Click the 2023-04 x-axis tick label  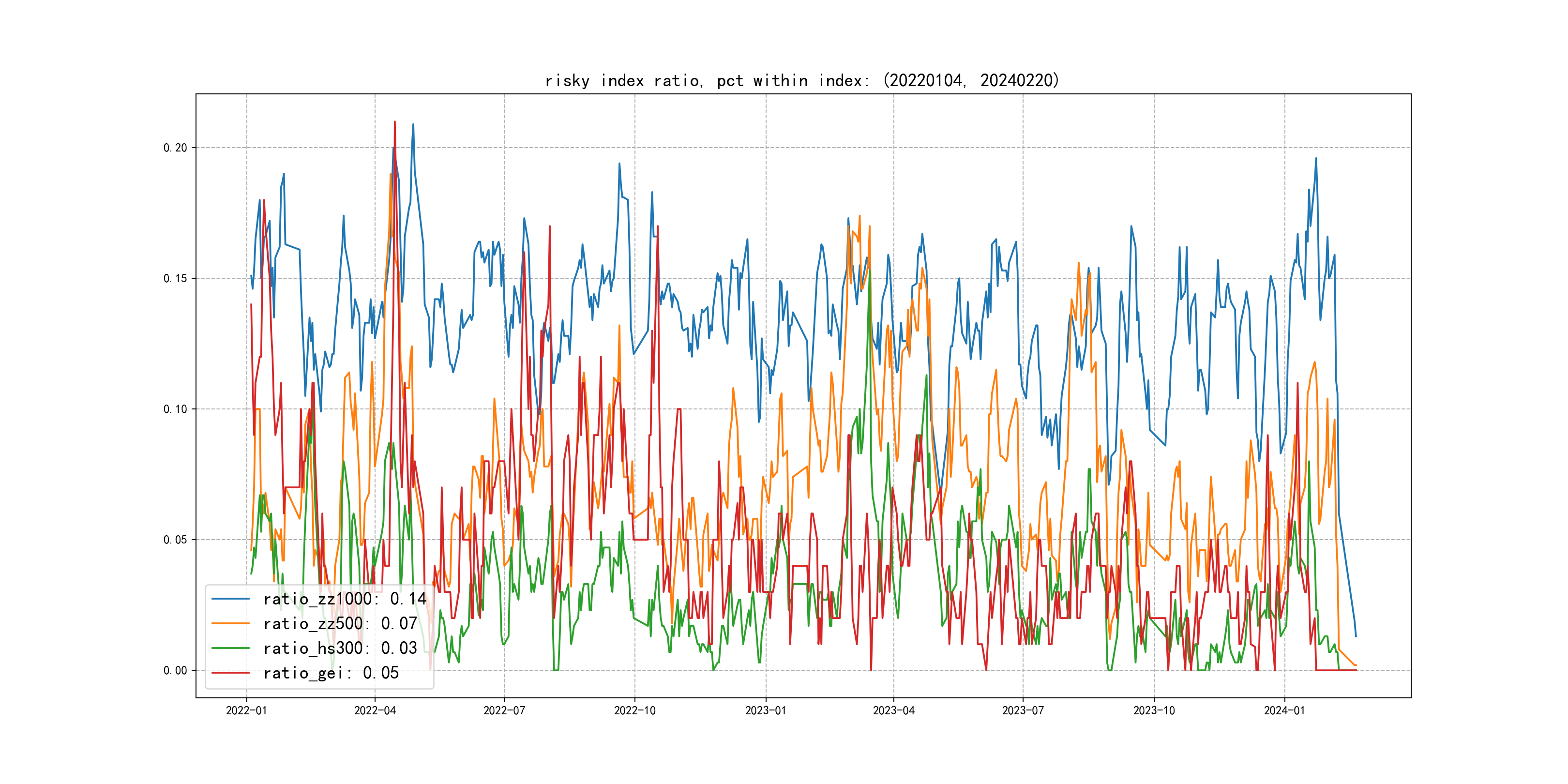pyautogui.click(x=893, y=711)
